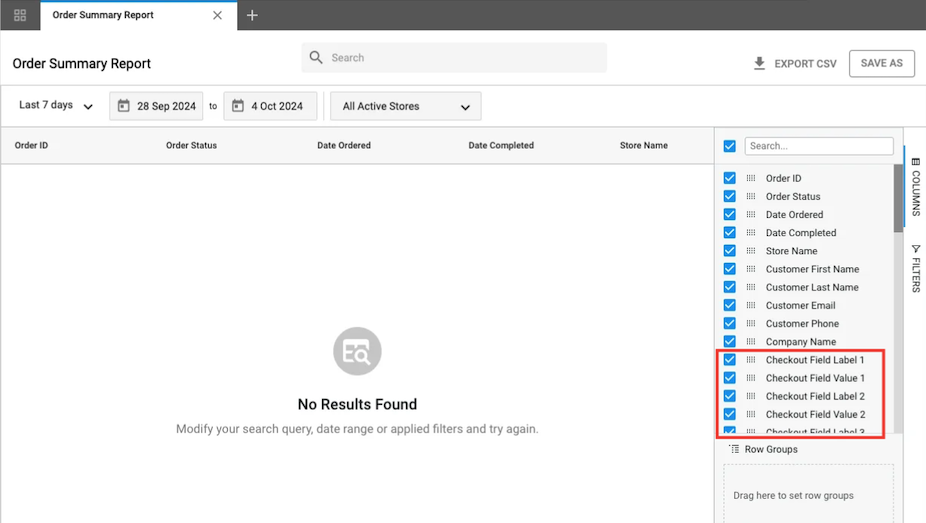Screen dimensions: 926x523
Task: Click drag handle next to Store Name
Action: 751,251
